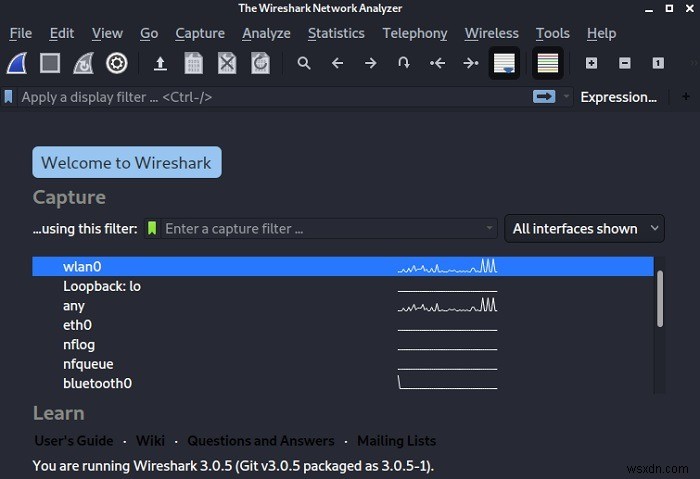Click the green capture filter bookmark icon
Screen dimensions: 700x479
tap(152, 229)
